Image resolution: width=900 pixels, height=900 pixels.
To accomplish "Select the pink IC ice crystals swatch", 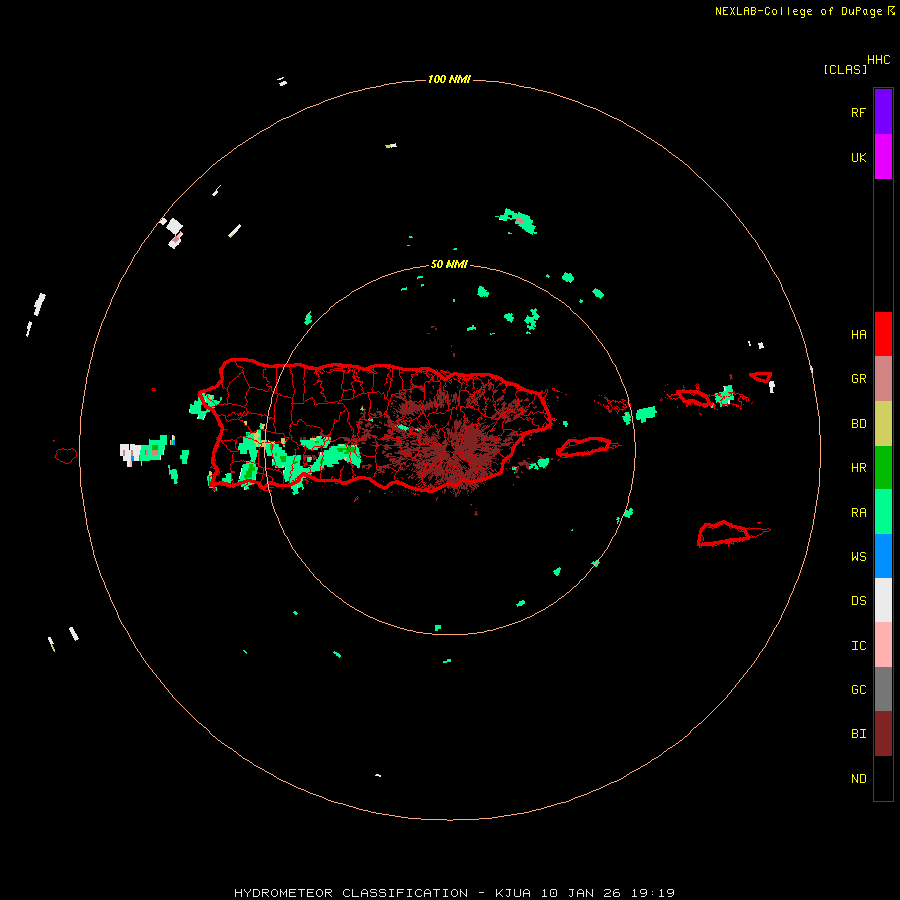I will (x=883, y=645).
